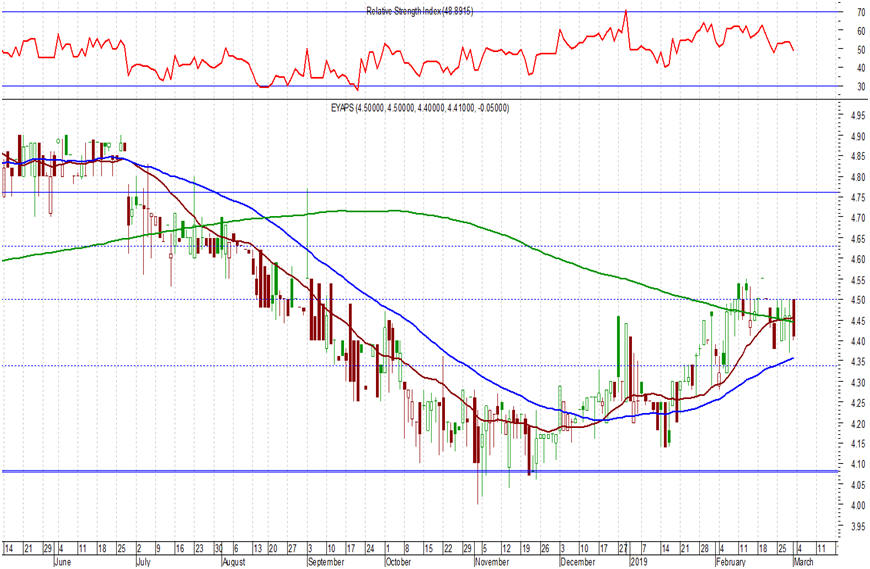Click date label 2 above July
Image resolution: width=870 pixels, height=569 pixels.
pos(139,548)
